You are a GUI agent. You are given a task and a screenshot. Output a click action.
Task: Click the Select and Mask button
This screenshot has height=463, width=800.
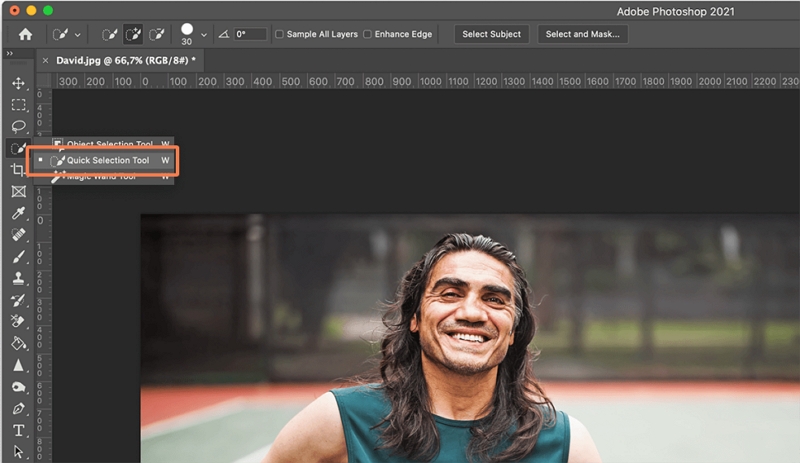(582, 34)
